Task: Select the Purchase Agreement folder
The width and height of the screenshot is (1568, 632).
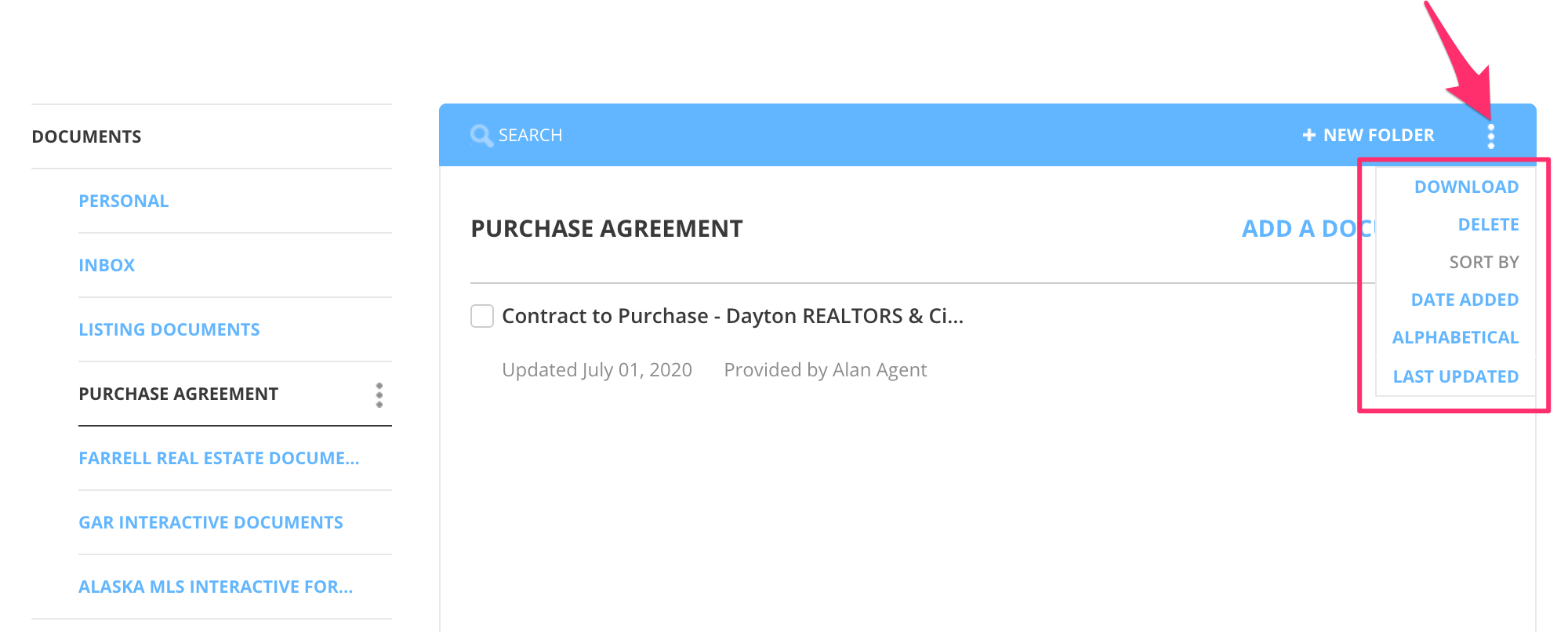Action: pyautogui.click(x=179, y=394)
